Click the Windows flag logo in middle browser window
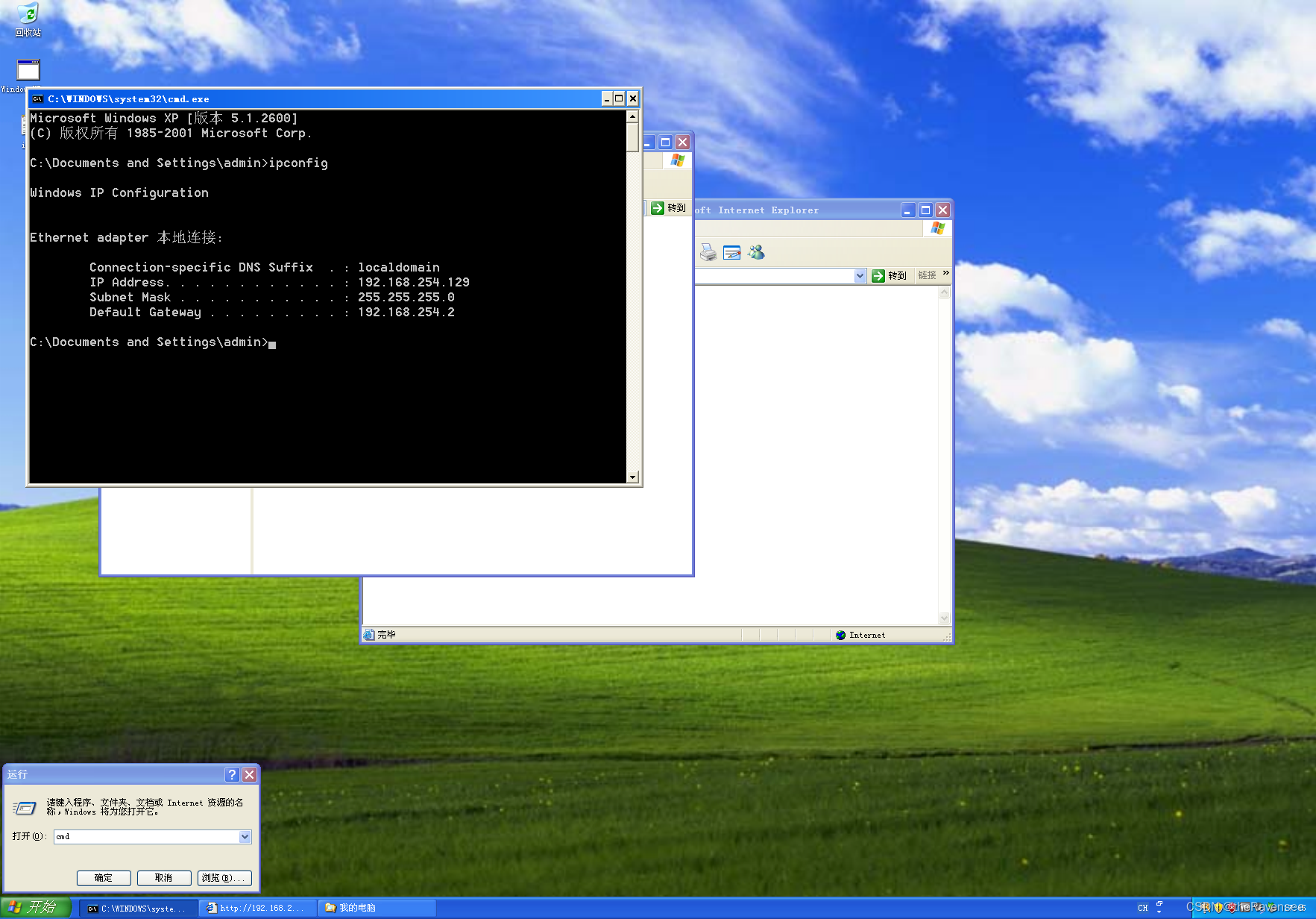1316x919 pixels. (677, 160)
